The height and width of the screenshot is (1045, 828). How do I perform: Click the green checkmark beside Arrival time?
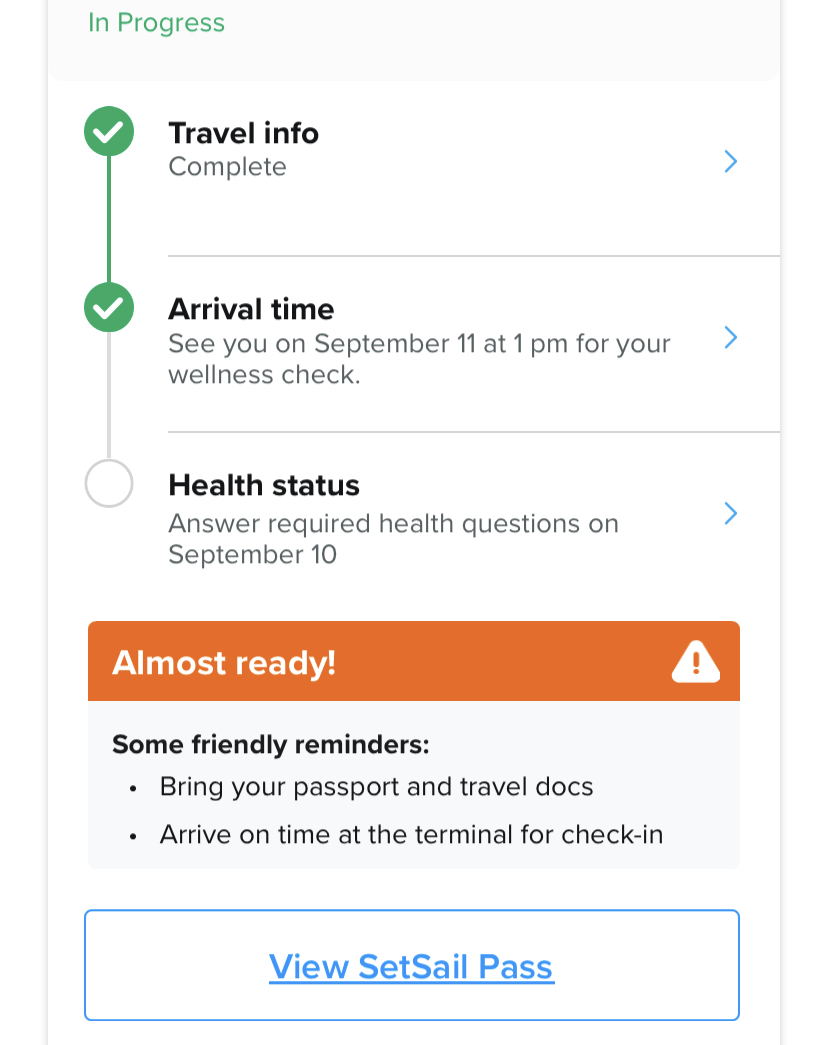tap(109, 307)
